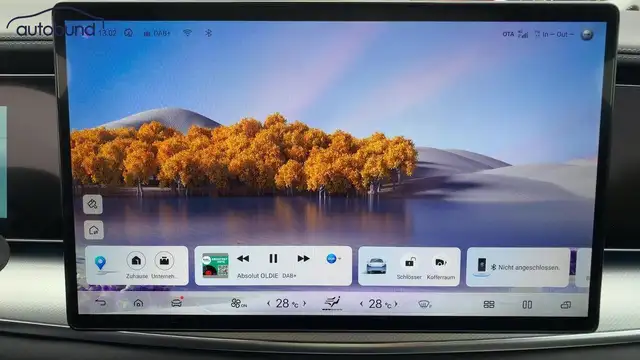Screen dimensions: 640x360
Task: Tap the Nicht angeschlossen Bluetooth text
Action: pos(529,267)
